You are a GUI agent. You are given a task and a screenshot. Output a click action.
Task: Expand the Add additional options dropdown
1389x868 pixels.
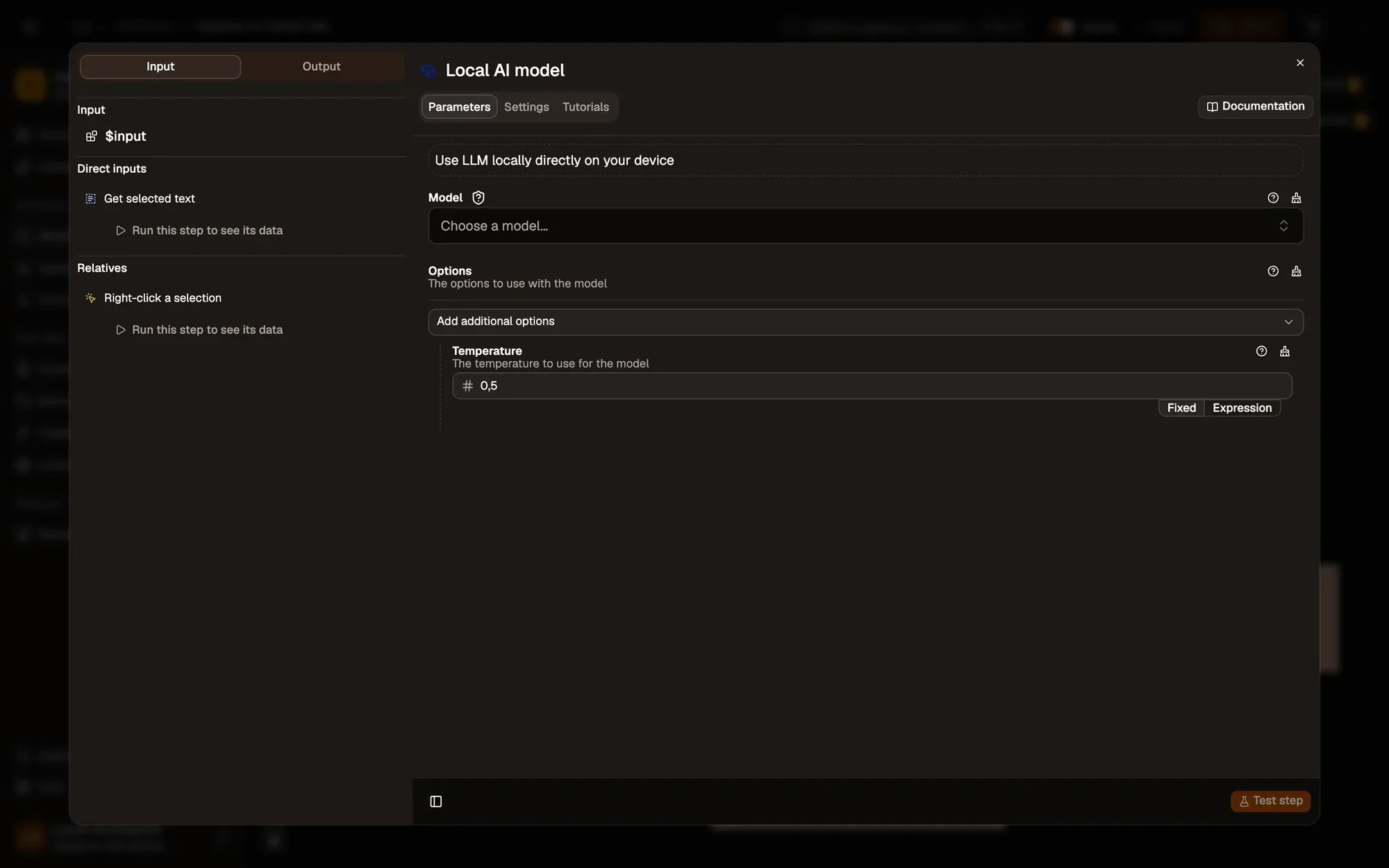865,322
